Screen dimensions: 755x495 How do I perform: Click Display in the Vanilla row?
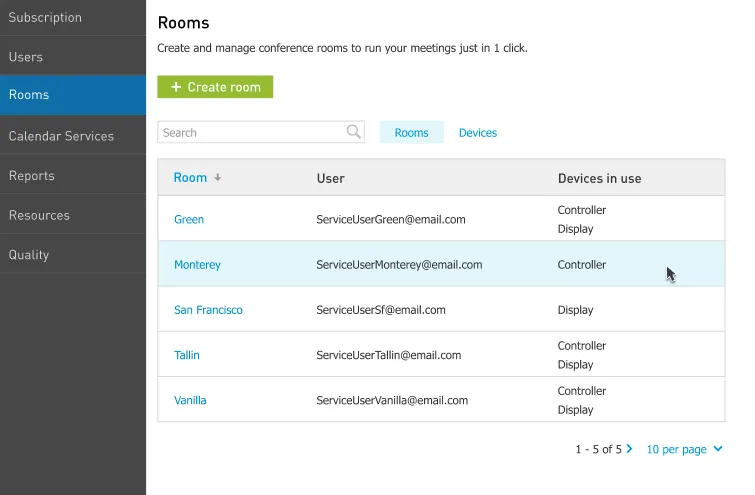pos(575,410)
